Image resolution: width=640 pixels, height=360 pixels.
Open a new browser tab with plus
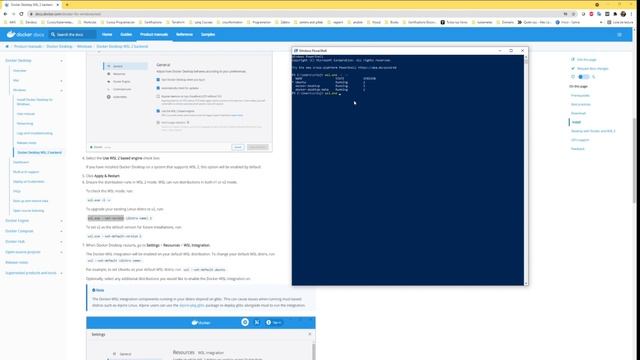(67, 4)
